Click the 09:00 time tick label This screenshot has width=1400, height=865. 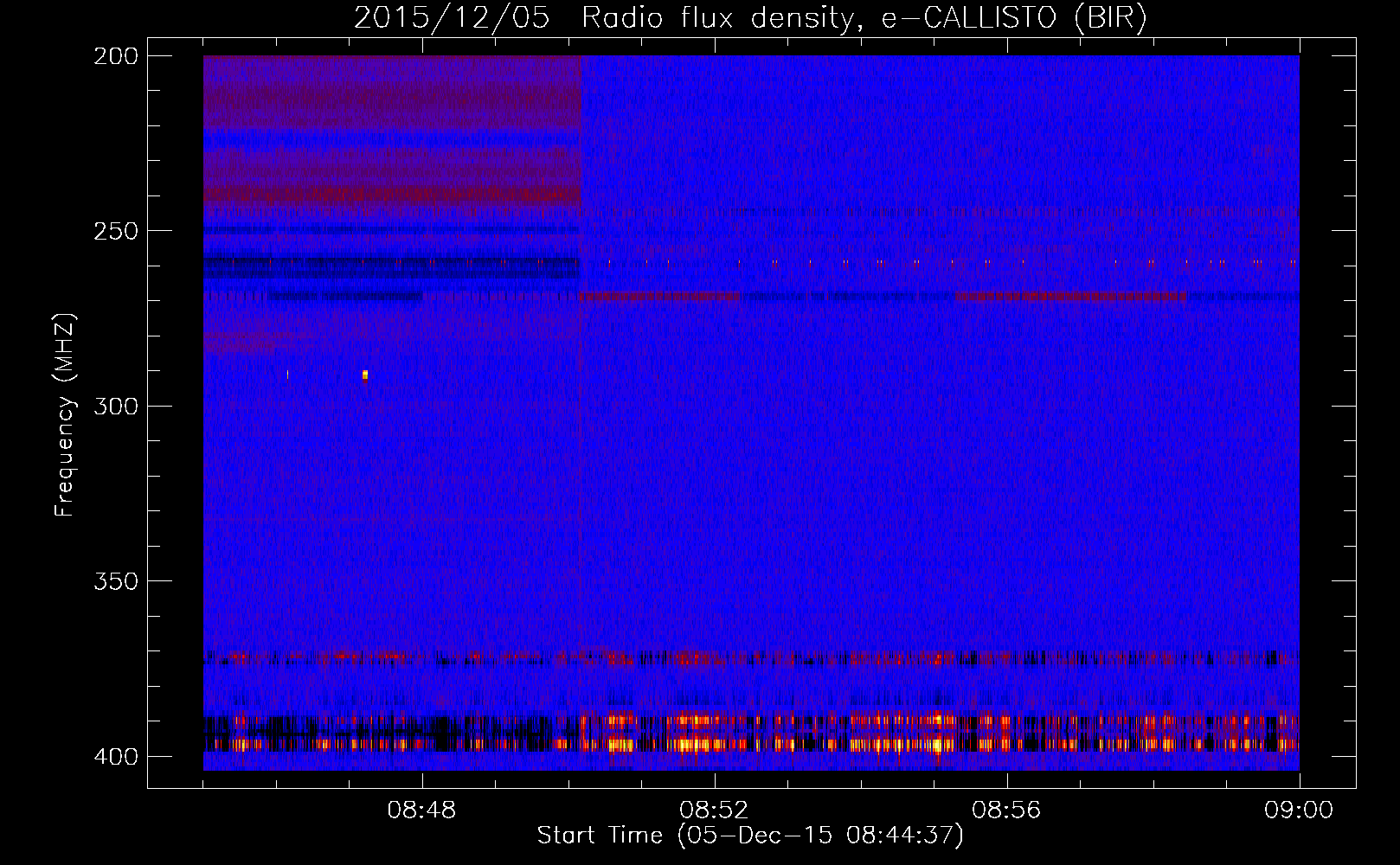[x=1299, y=811]
